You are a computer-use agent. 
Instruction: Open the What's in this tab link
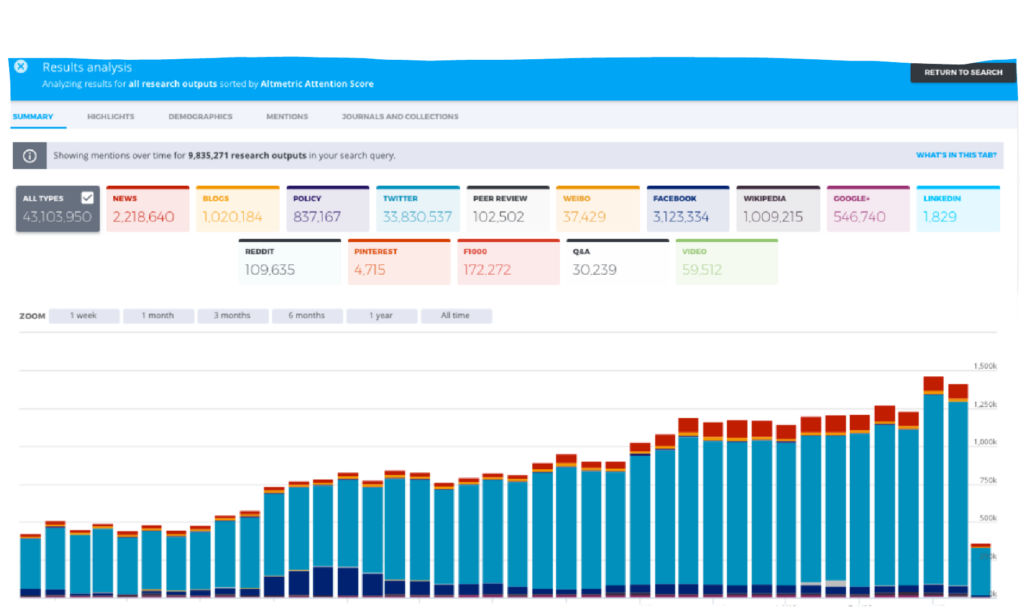click(x=956, y=156)
